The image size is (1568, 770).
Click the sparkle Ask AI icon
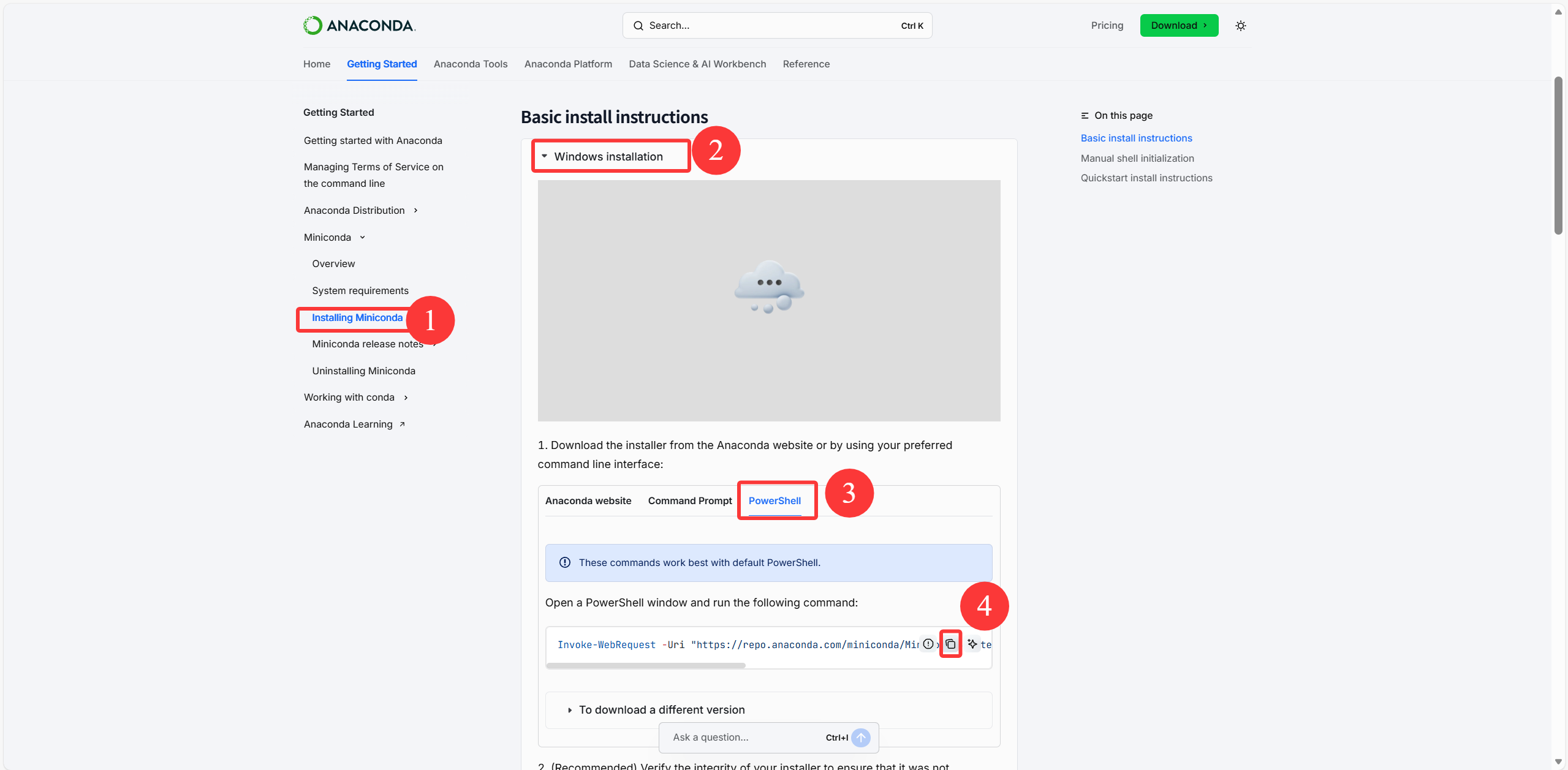click(x=972, y=644)
